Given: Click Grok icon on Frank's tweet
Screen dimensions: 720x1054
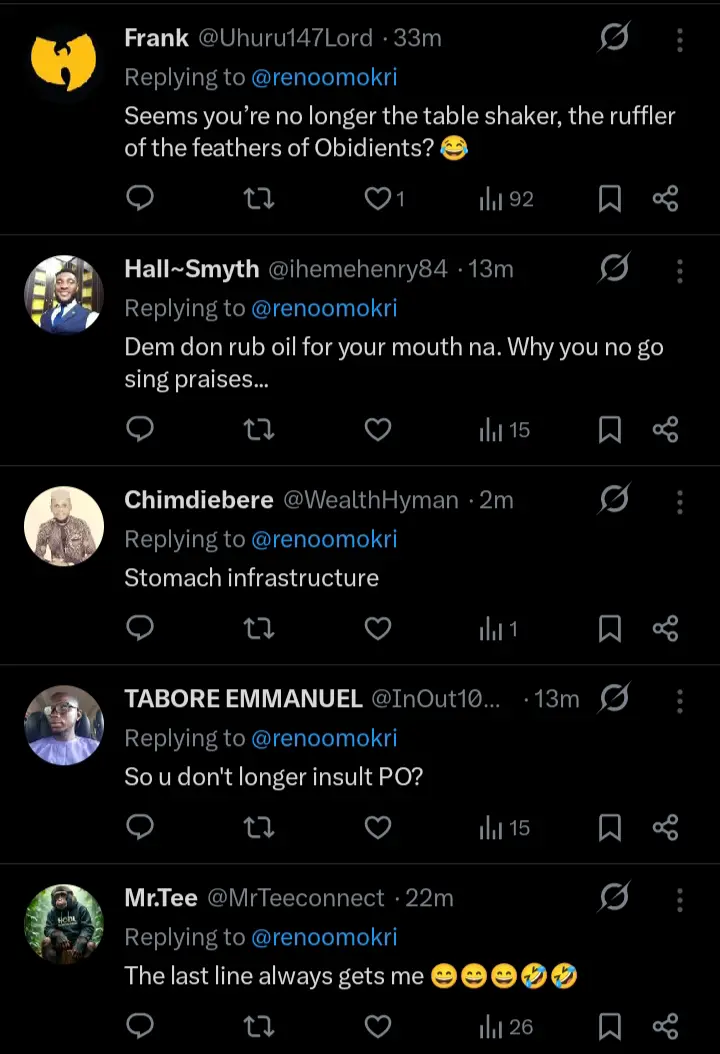Looking at the screenshot, I should click(x=614, y=39).
